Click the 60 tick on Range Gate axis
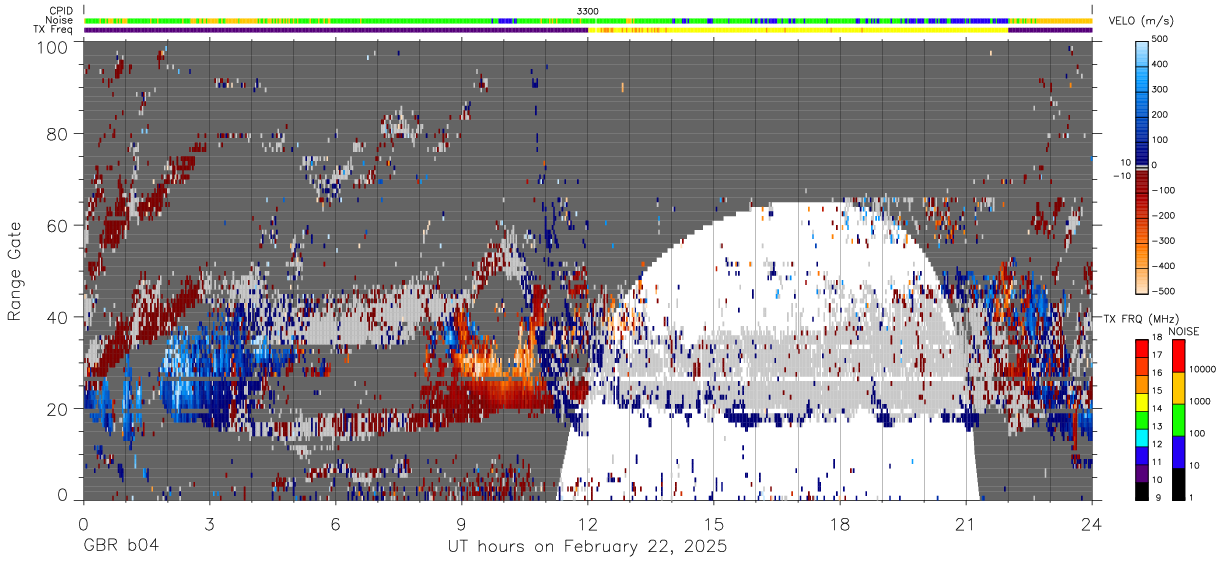Viewport: 1228px width, 567px height. click(x=58, y=226)
